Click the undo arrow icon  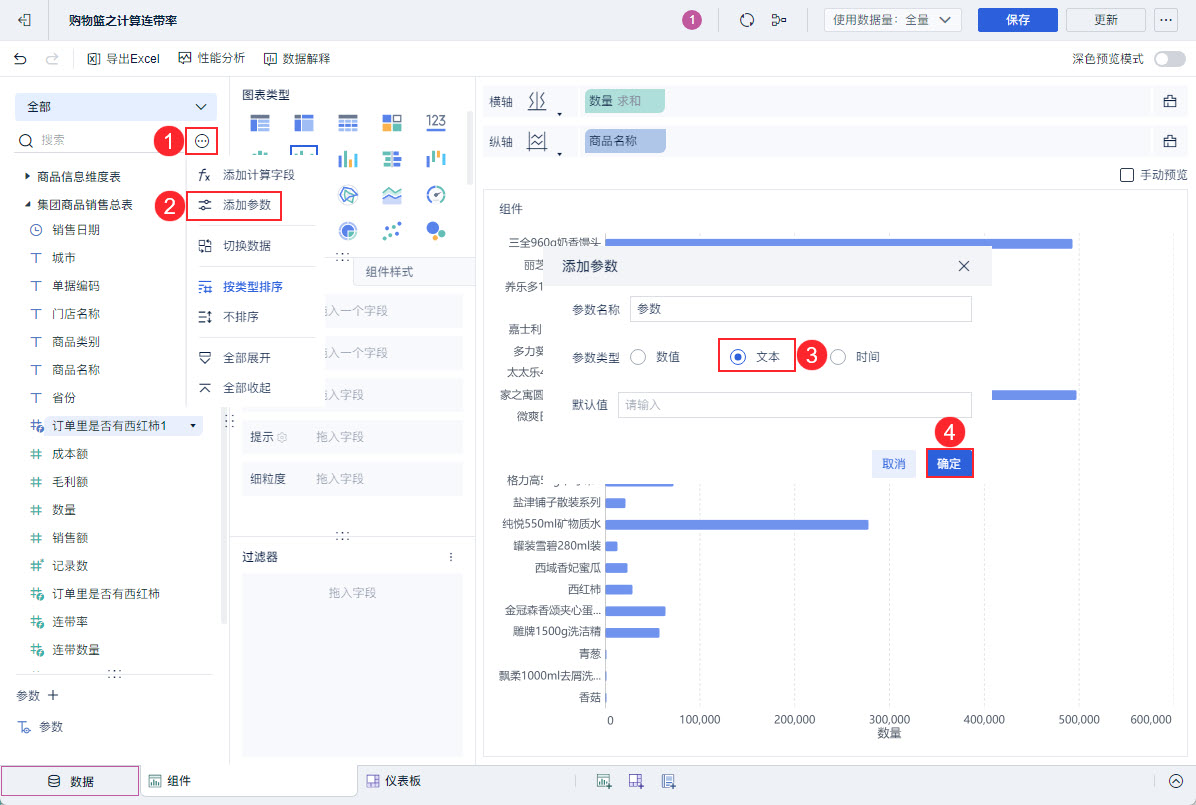21,59
